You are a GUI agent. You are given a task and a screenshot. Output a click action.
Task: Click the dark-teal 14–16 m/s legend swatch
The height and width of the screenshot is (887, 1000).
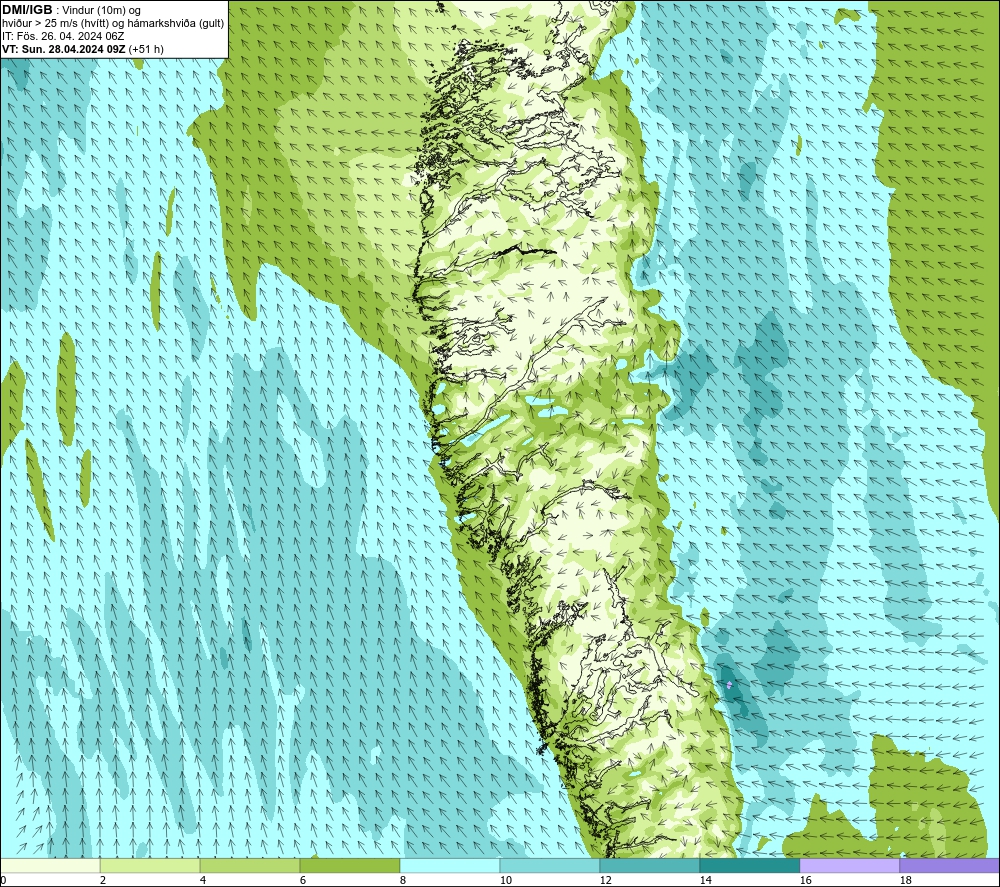tap(749, 866)
